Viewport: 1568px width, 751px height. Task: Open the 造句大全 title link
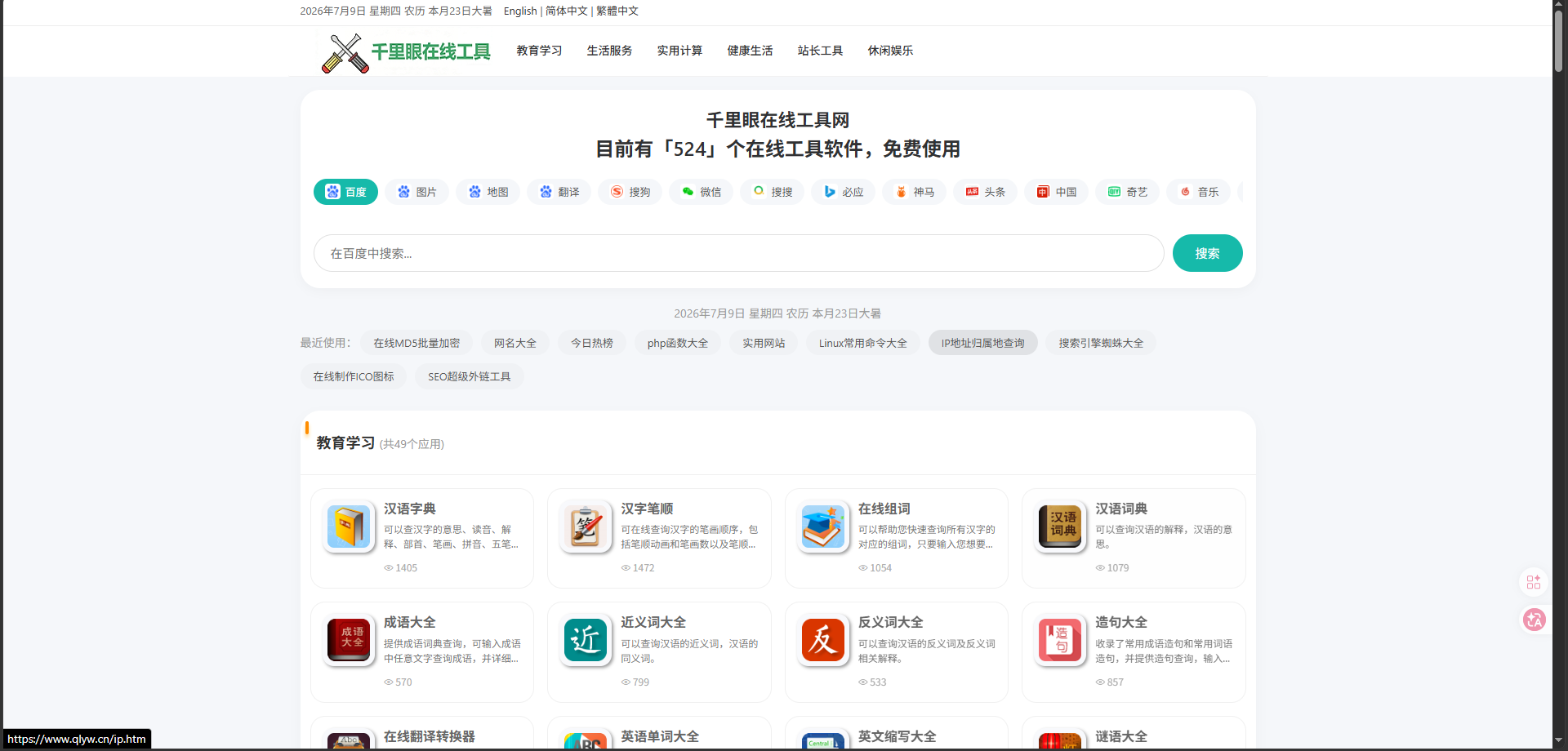coord(1121,622)
